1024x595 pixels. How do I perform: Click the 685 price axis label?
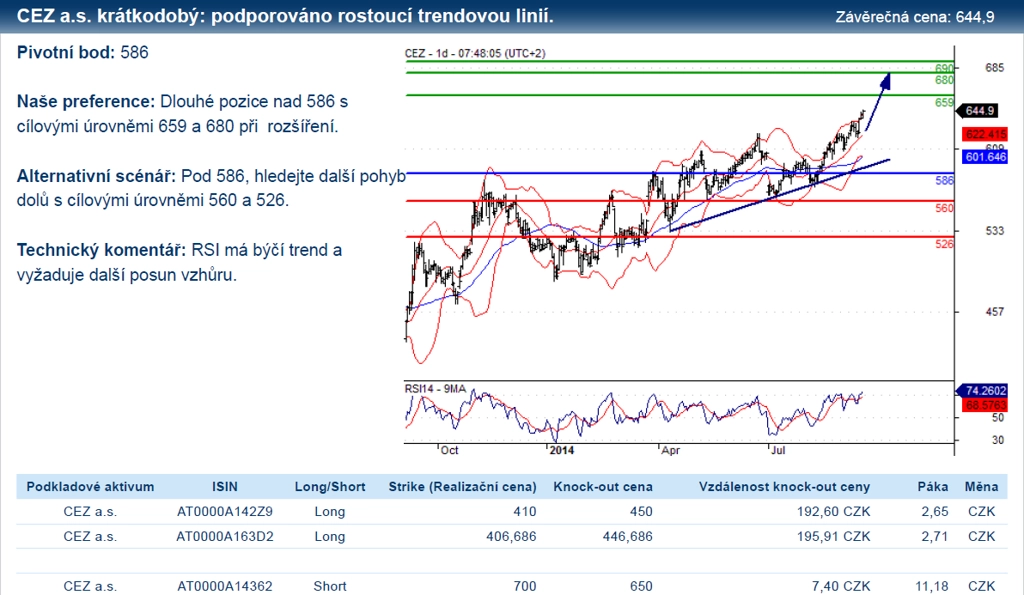(x=995, y=67)
